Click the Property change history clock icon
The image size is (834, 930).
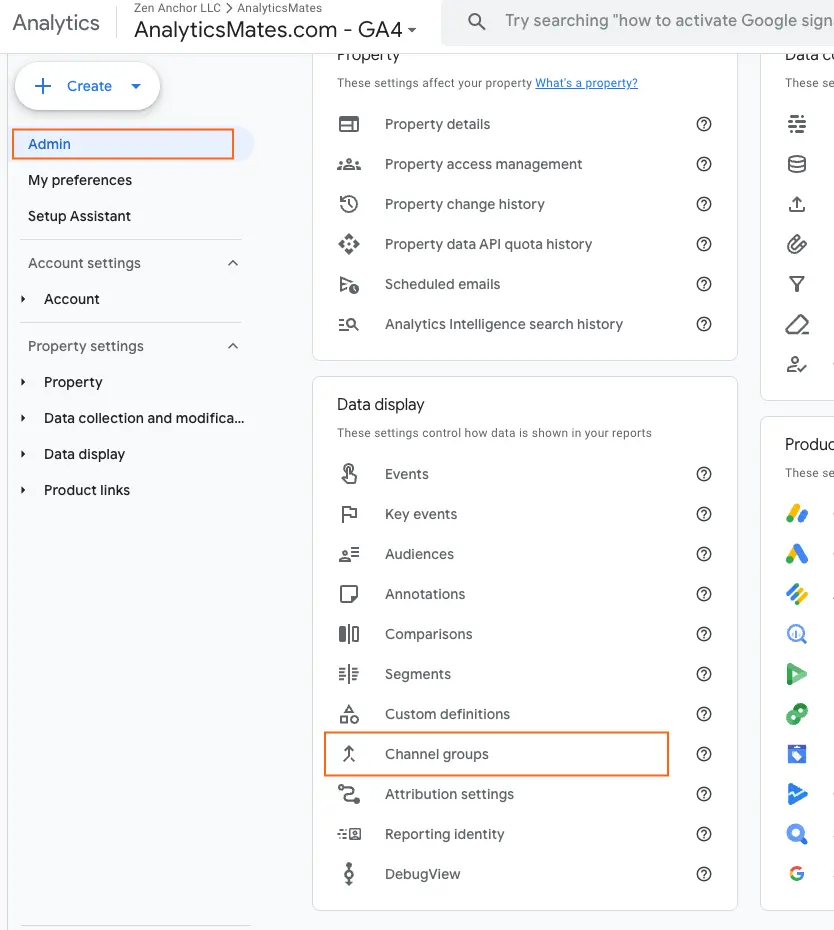[x=349, y=204]
